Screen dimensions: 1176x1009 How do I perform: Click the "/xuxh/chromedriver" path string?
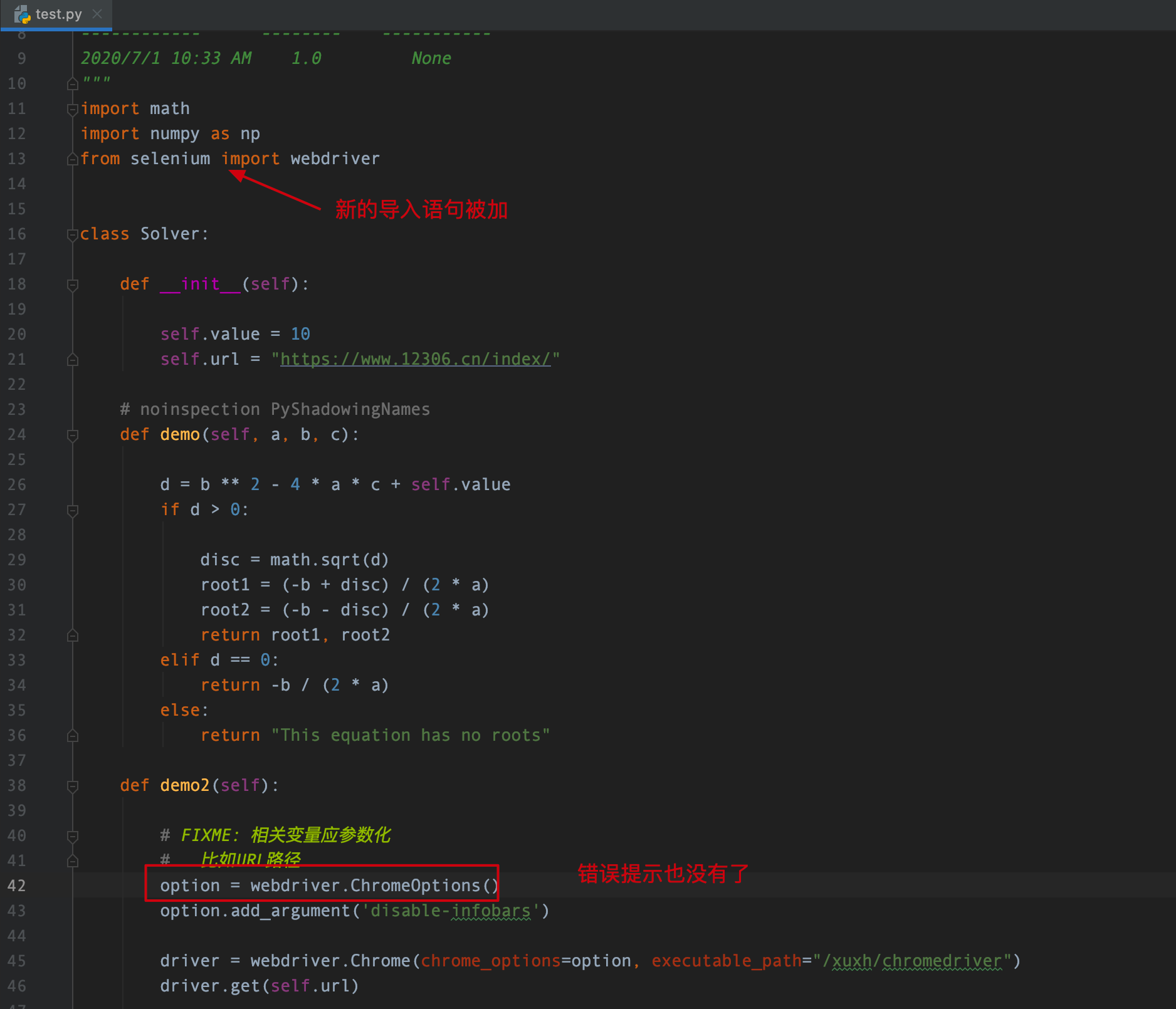click(912, 961)
